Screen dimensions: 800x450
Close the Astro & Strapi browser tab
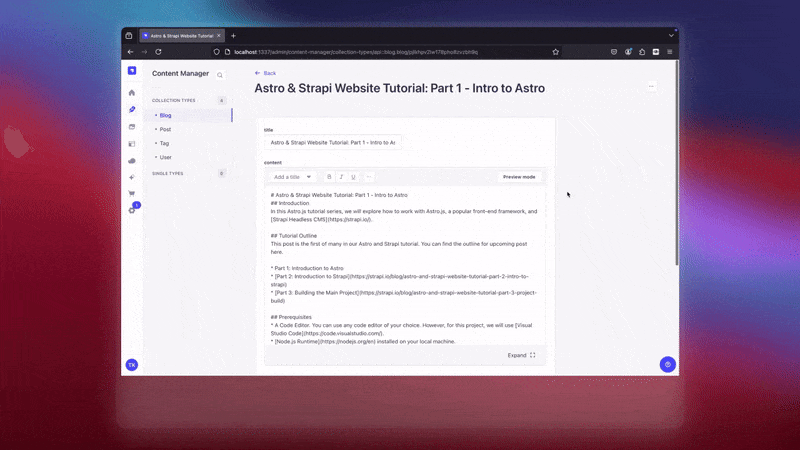click(219, 36)
